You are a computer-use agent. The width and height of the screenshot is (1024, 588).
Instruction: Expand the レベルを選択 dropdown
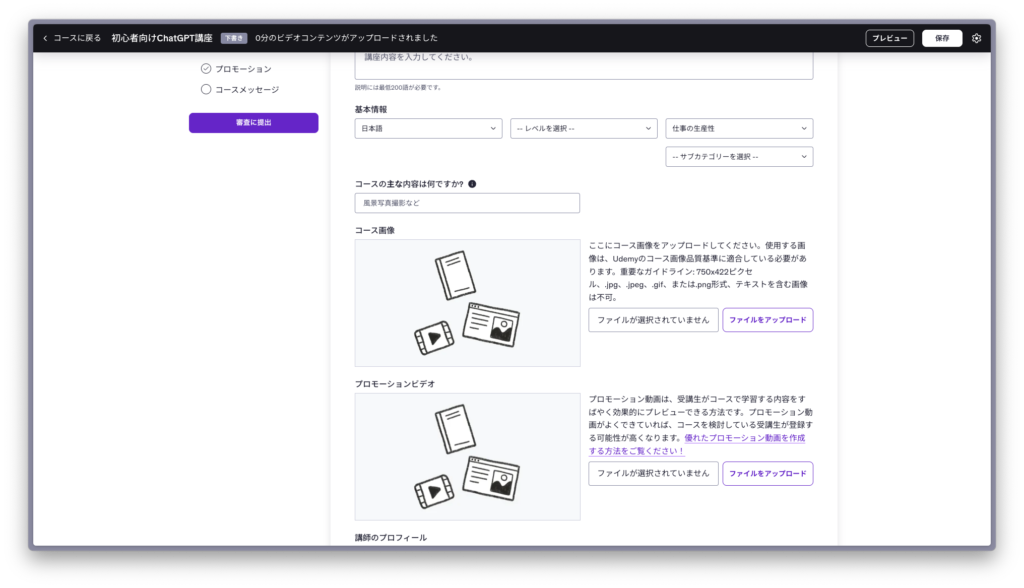point(583,128)
